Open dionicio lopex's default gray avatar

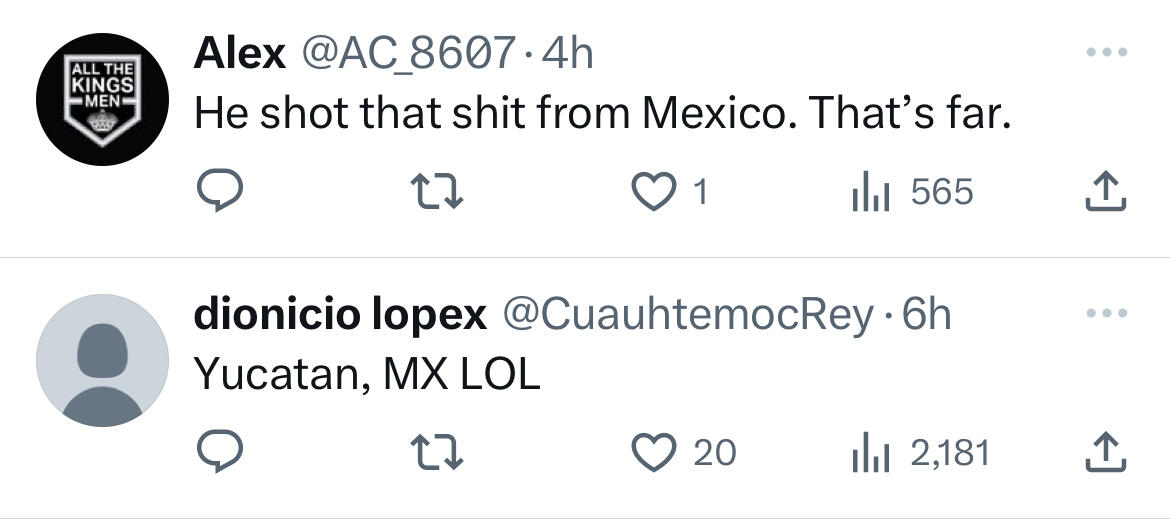click(102, 360)
